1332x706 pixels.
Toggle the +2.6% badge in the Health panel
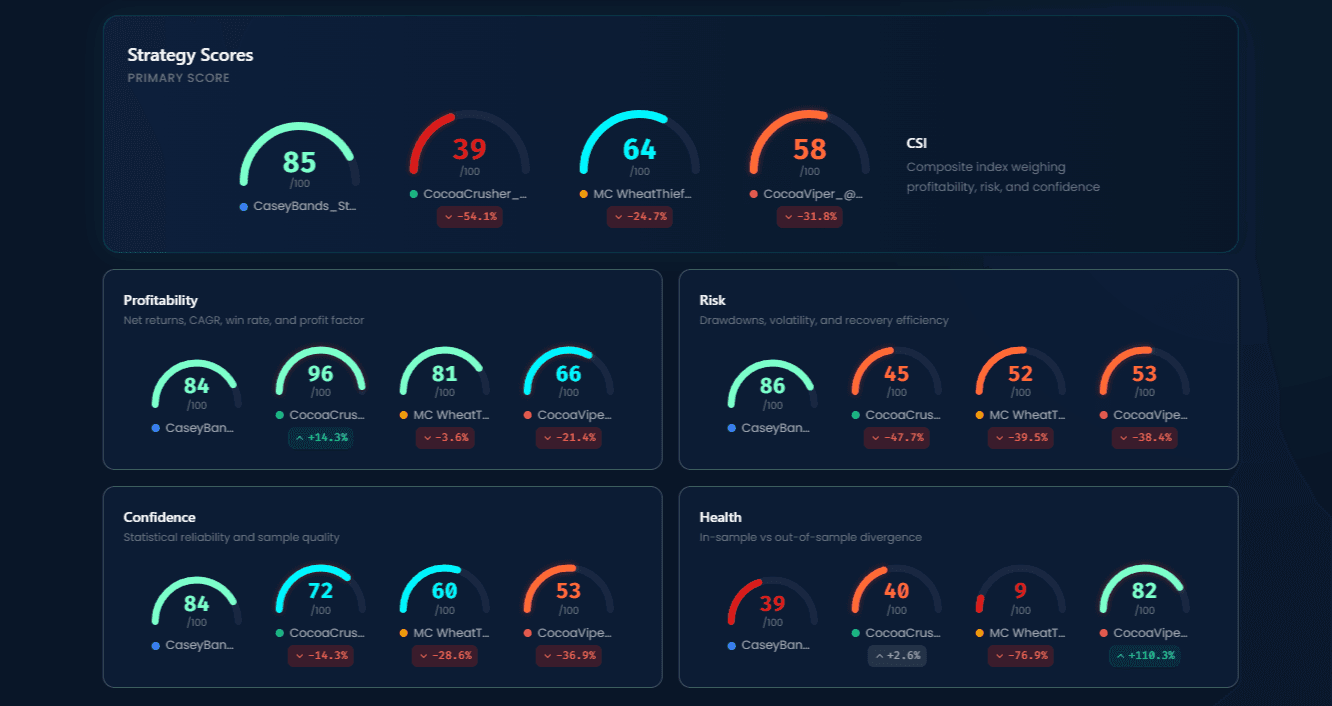[x=897, y=657]
